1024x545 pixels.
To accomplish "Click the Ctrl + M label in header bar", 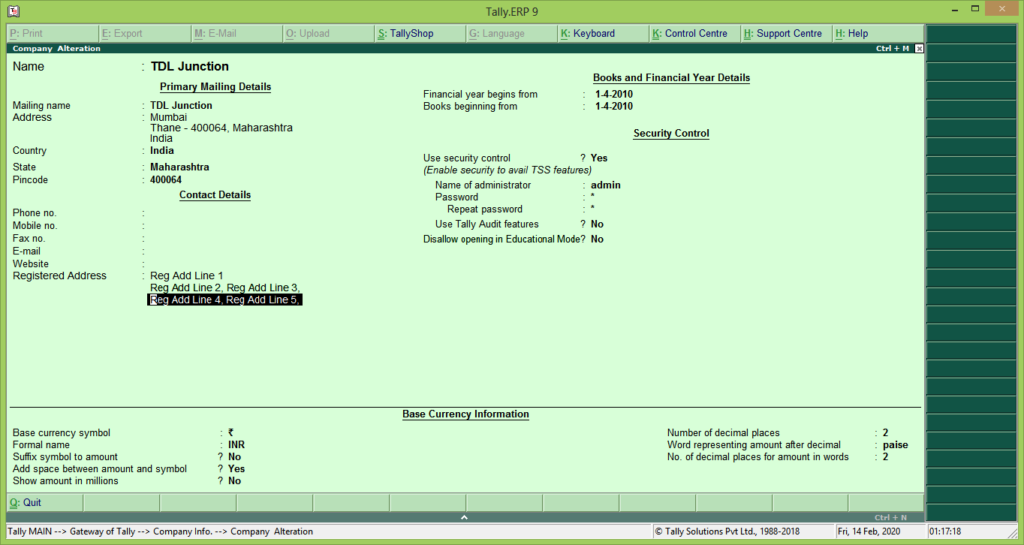I will pos(892,48).
